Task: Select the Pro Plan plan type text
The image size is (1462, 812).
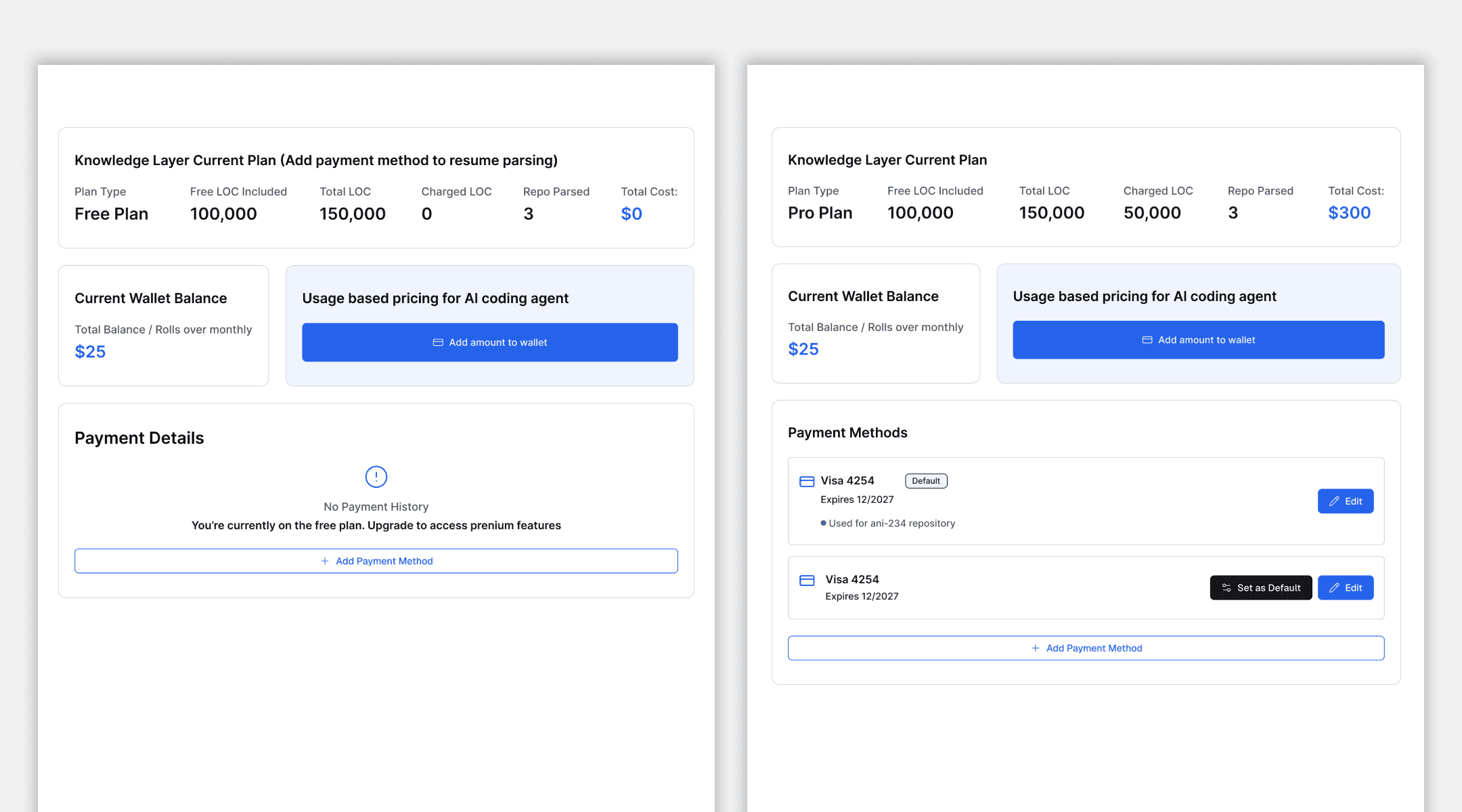Action: 820,213
